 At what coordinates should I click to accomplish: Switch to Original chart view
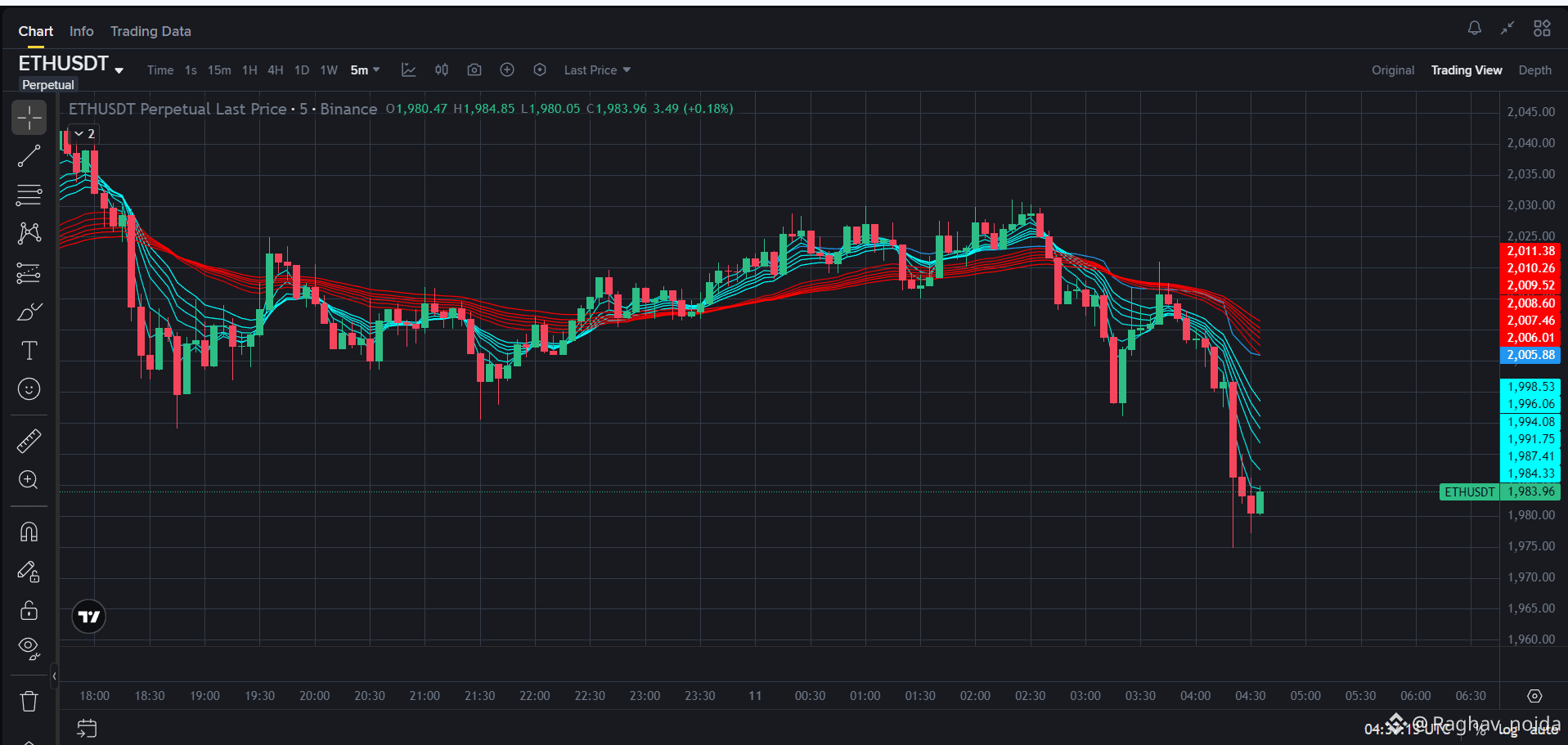tap(1393, 70)
